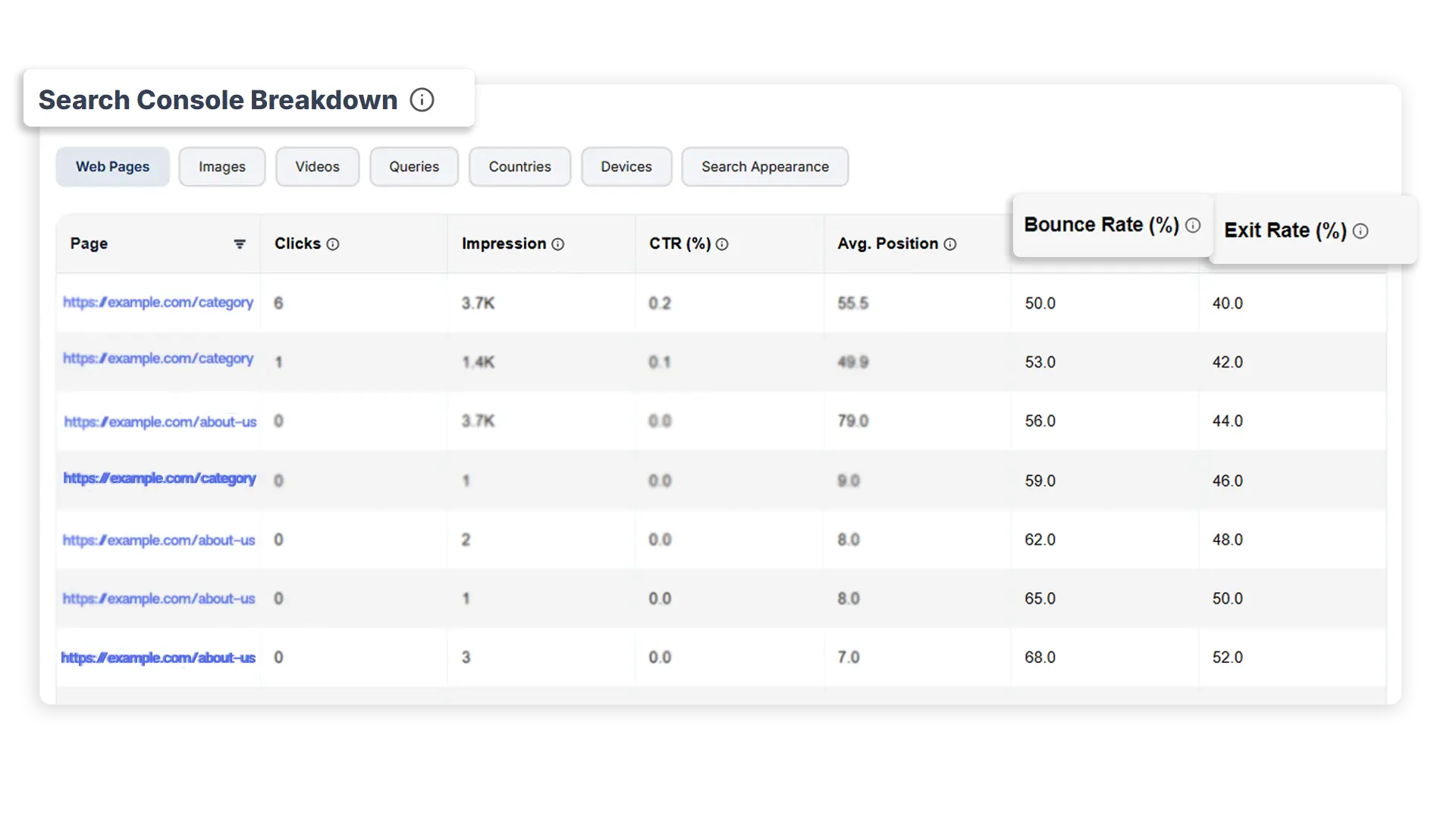Open the about-us link with 79.0 position
The width and height of the screenshot is (1456, 819).
pos(160,422)
